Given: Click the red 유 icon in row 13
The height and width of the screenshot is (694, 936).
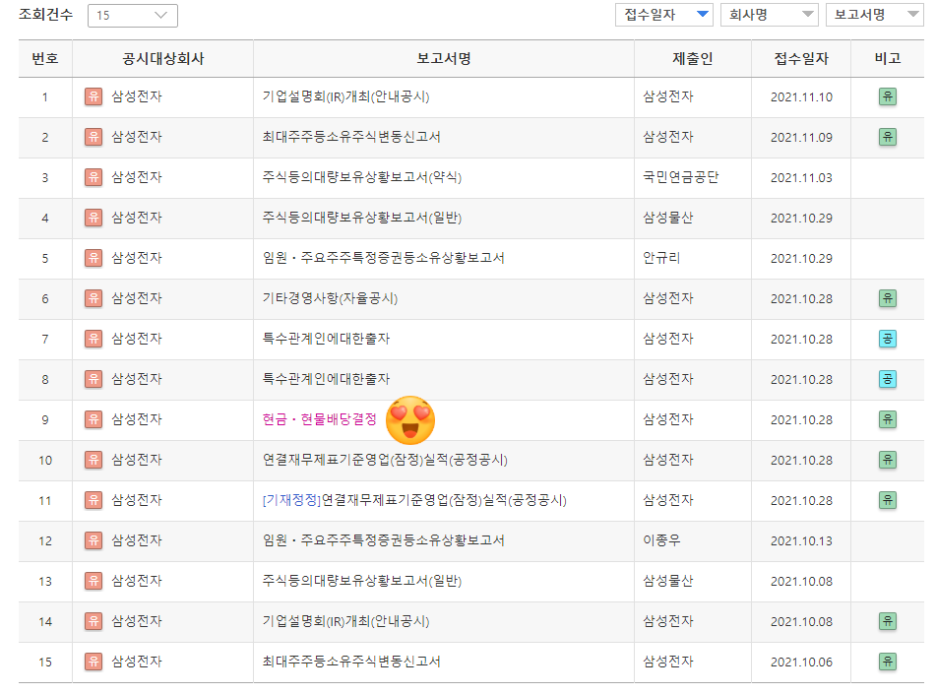Looking at the screenshot, I should pos(93,581).
